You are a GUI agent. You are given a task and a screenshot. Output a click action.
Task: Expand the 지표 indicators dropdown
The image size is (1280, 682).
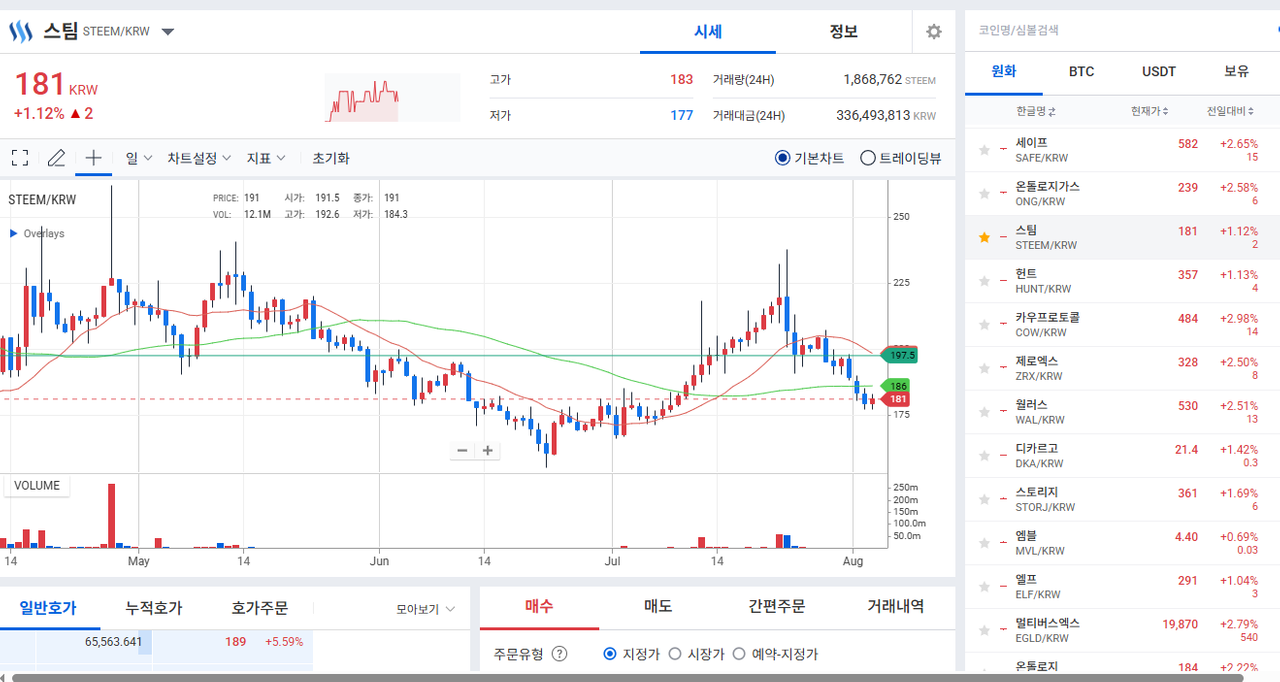click(266, 158)
